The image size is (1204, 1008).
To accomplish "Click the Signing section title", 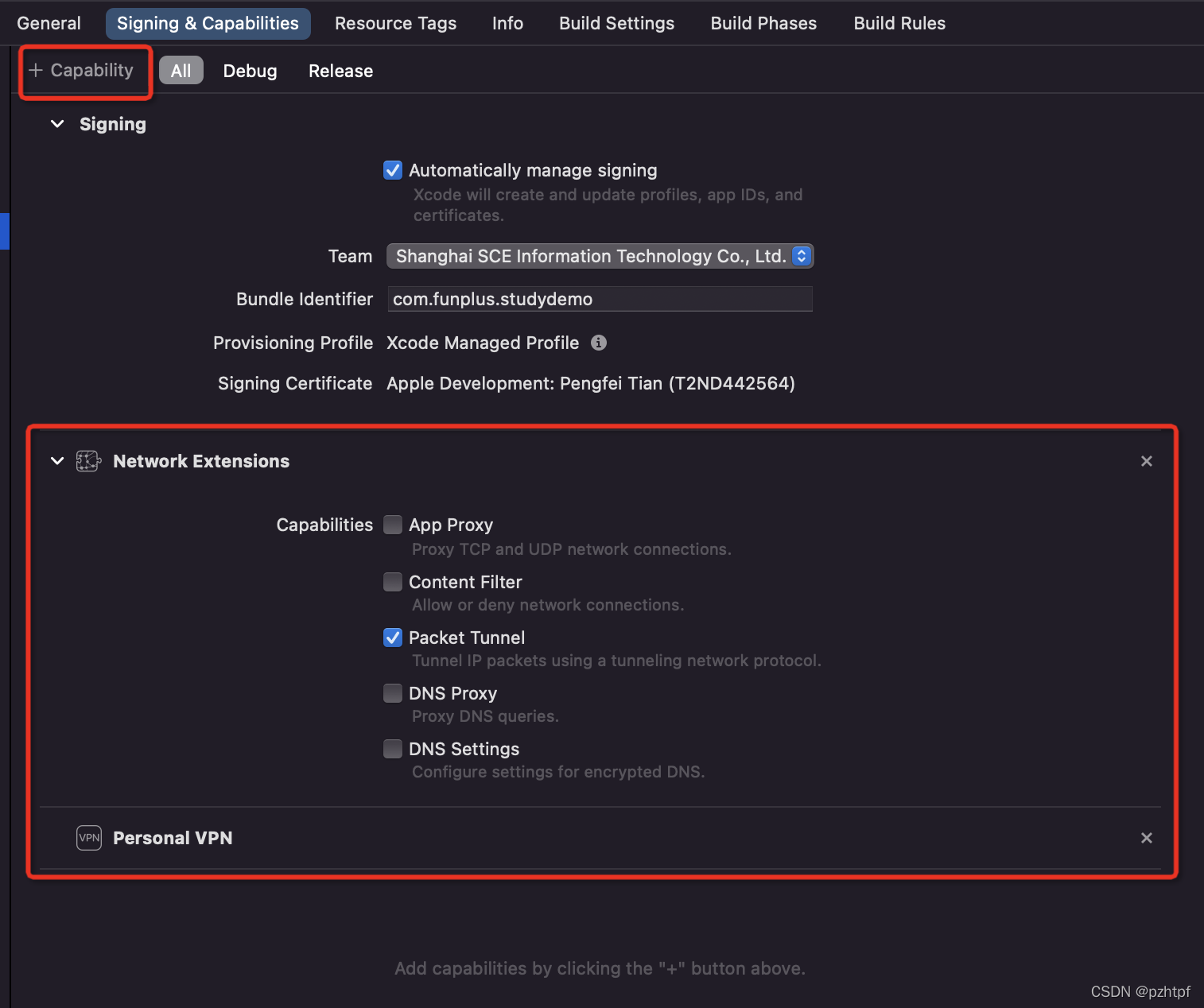I will coord(113,124).
